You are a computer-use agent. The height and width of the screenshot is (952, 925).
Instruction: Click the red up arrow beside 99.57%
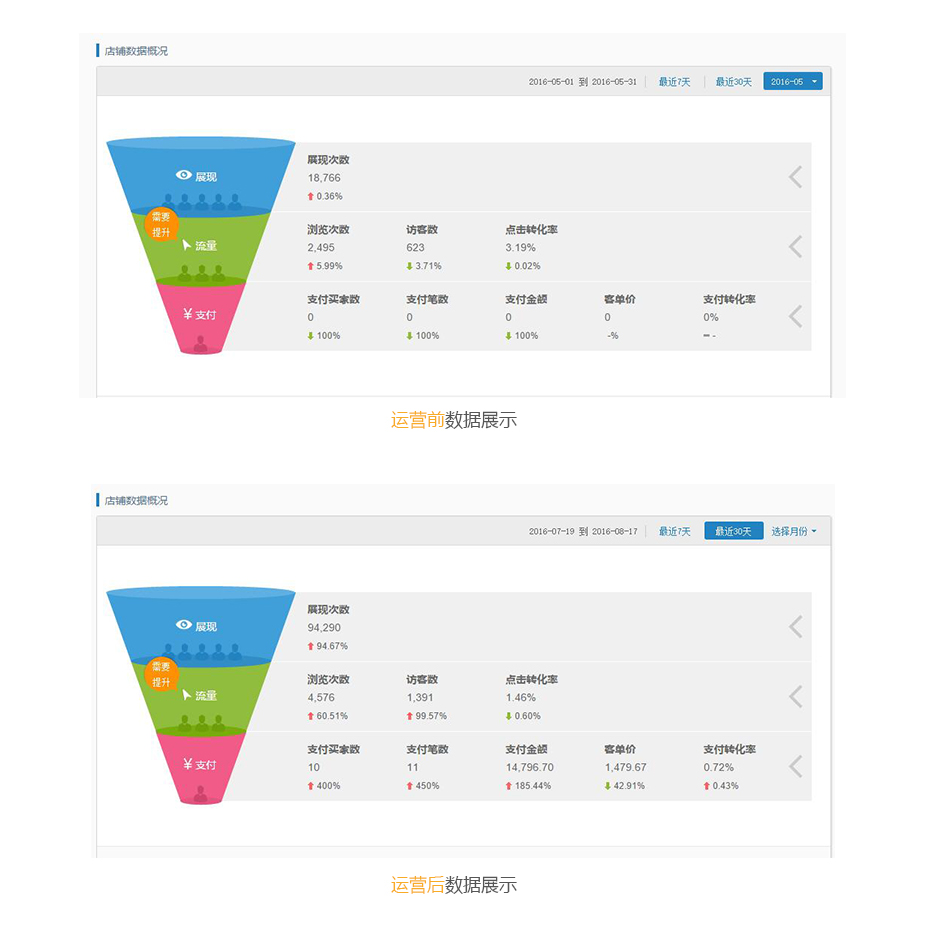(x=409, y=716)
